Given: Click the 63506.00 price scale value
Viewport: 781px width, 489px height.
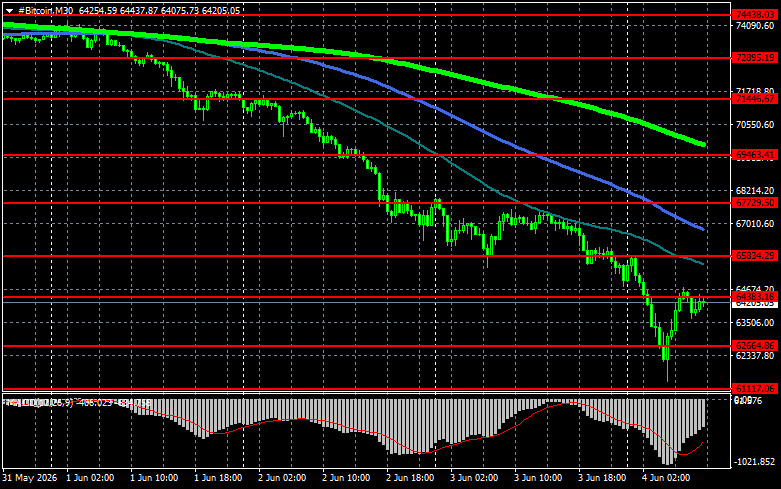Looking at the screenshot, I should [x=755, y=323].
